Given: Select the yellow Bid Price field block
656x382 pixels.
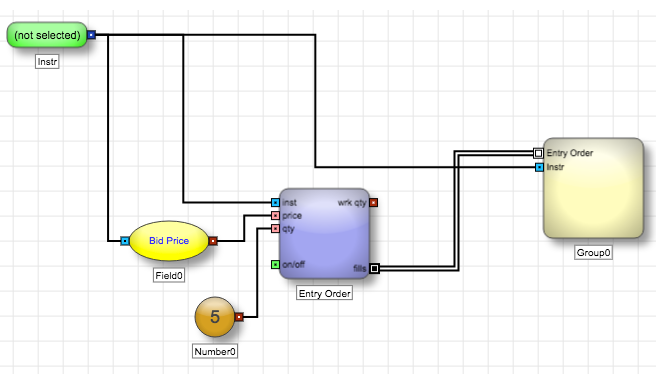Looking at the screenshot, I should pos(169,241).
